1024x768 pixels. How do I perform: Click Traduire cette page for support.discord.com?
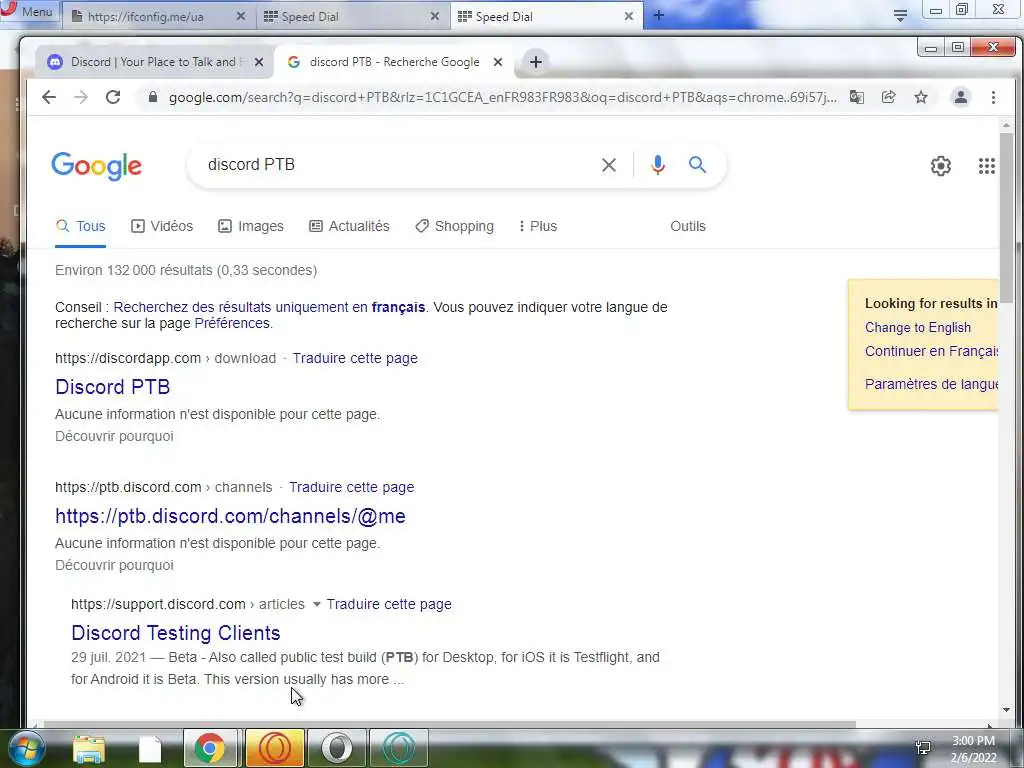coord(389,604)
